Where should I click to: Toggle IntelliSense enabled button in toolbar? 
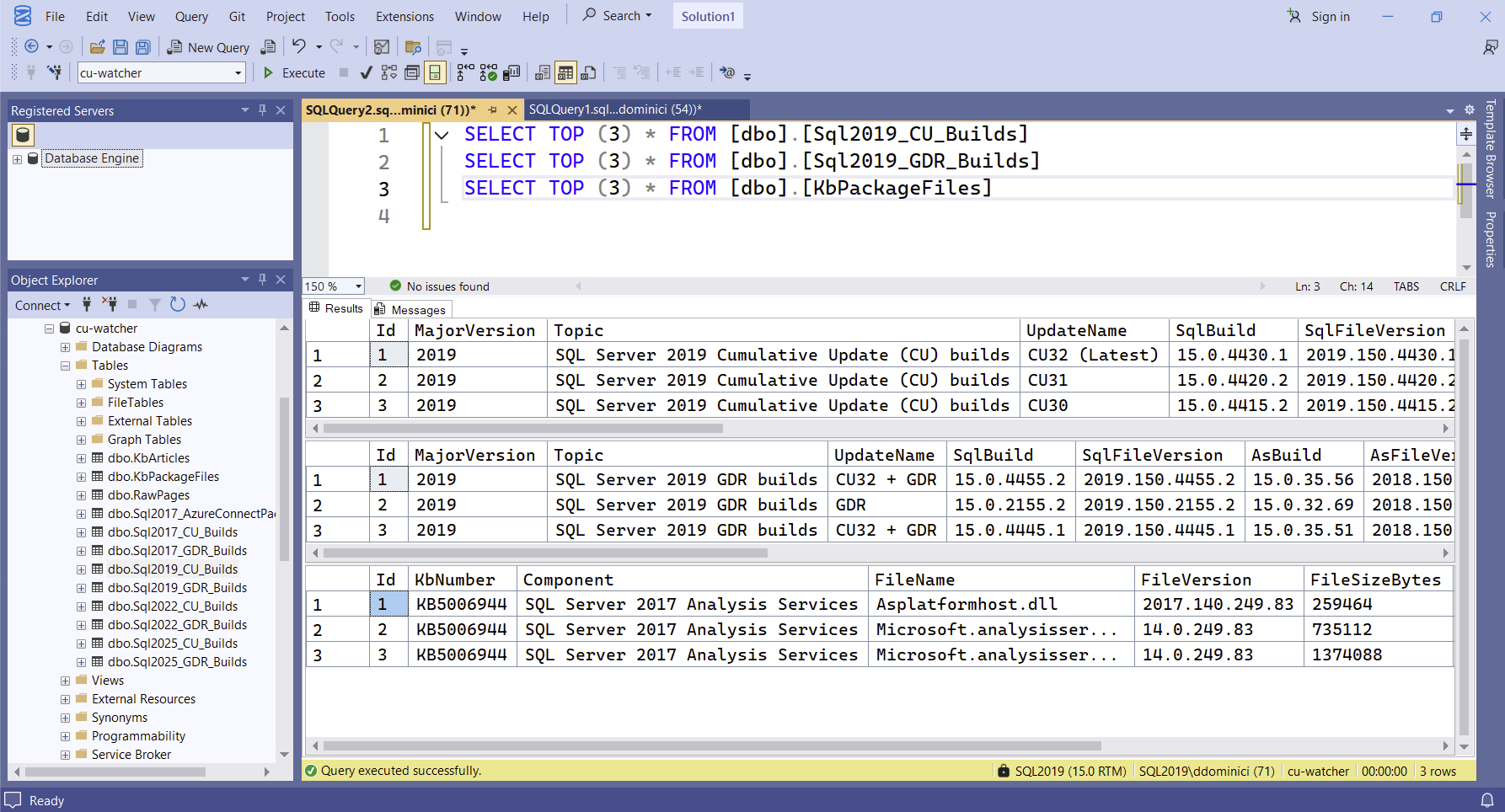point(435,73)
